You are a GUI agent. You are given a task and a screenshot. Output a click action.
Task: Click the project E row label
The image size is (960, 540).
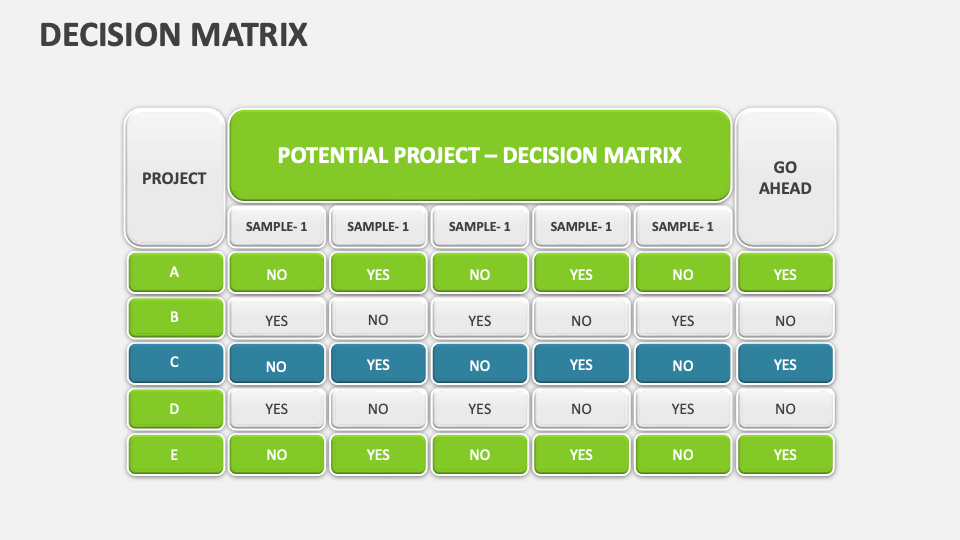click(175, 454)
